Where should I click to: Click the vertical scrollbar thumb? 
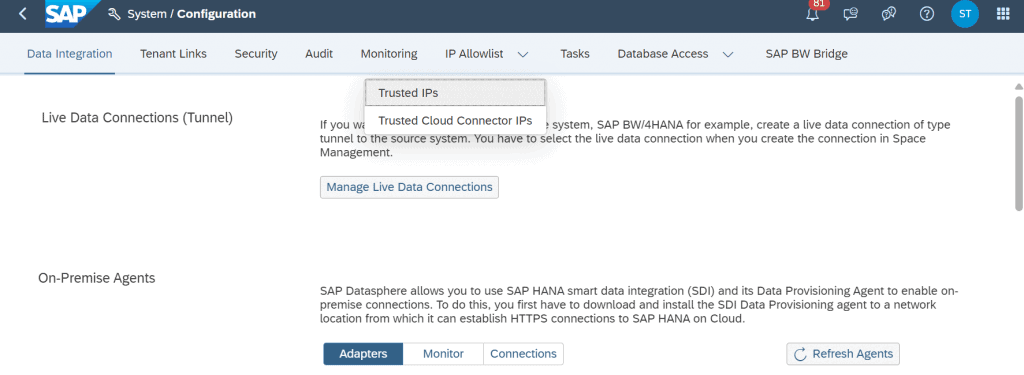tap(1019, 154)
